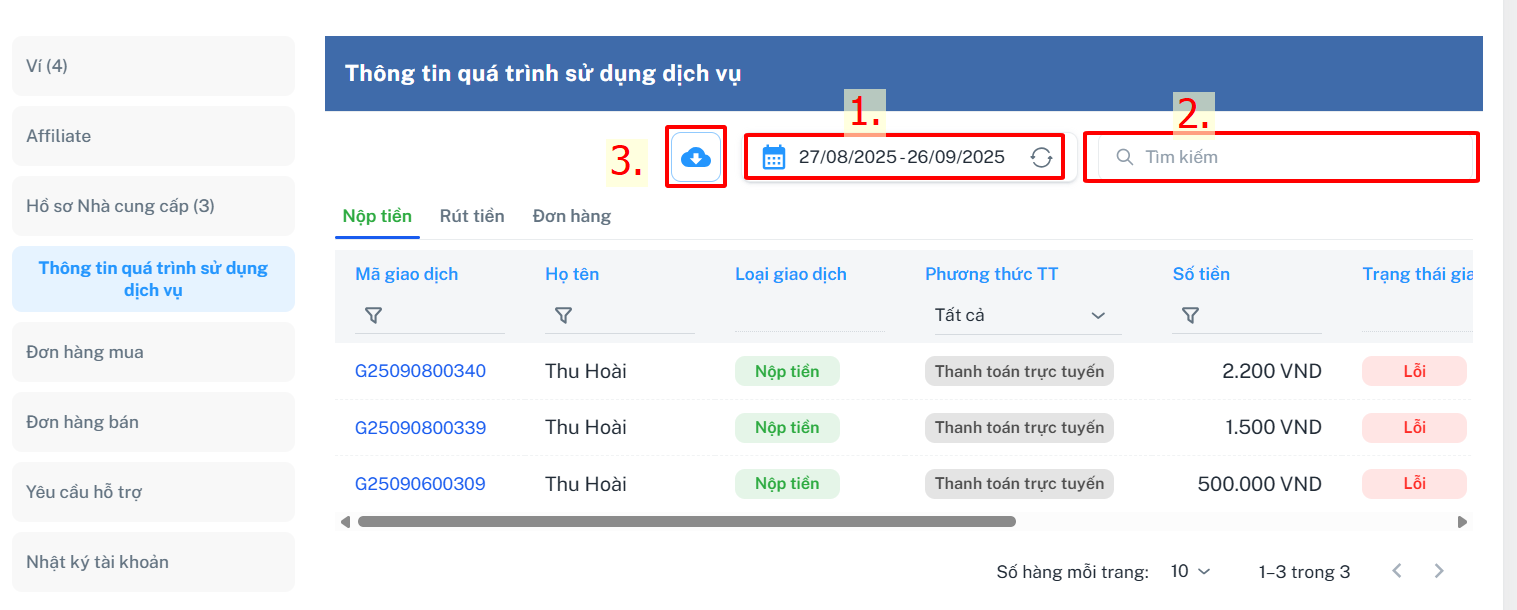The width and height of the screenshot is (1517, 610).
Task: Click filter icon under Họ tên
Action: [x=563, y=315]
